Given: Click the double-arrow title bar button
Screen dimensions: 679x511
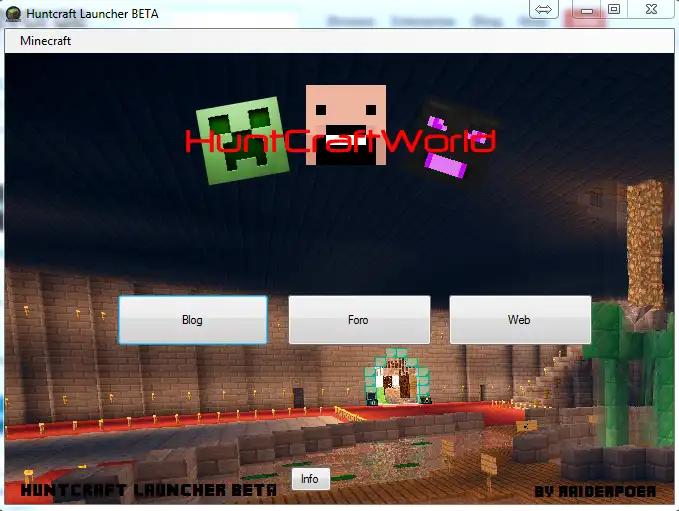Looking at the screenshot, I should click(x=543, y=9).
